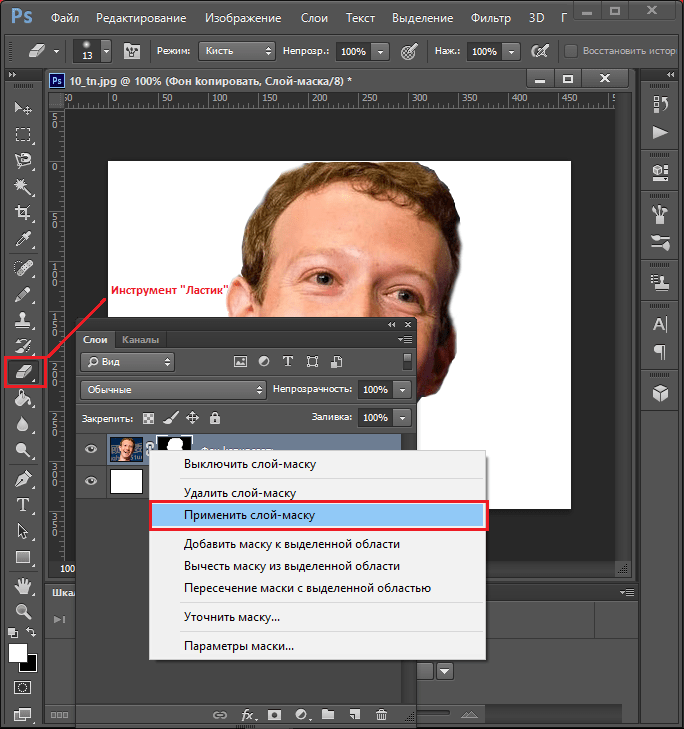The image size is (684, 729).
Task: Select the Magic Wand tool
Action: pos(23,187)
